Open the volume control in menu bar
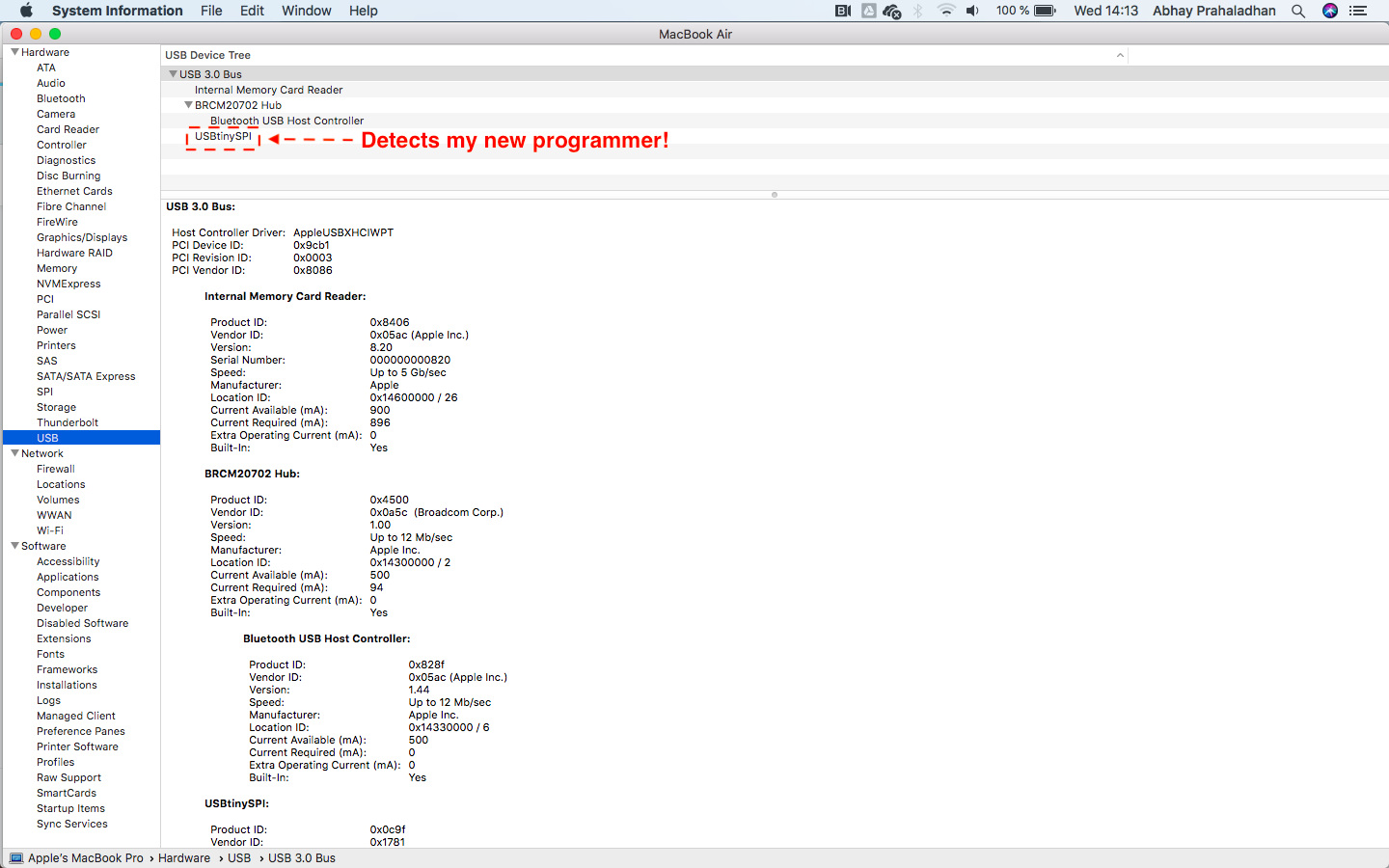 click(972, 11)
